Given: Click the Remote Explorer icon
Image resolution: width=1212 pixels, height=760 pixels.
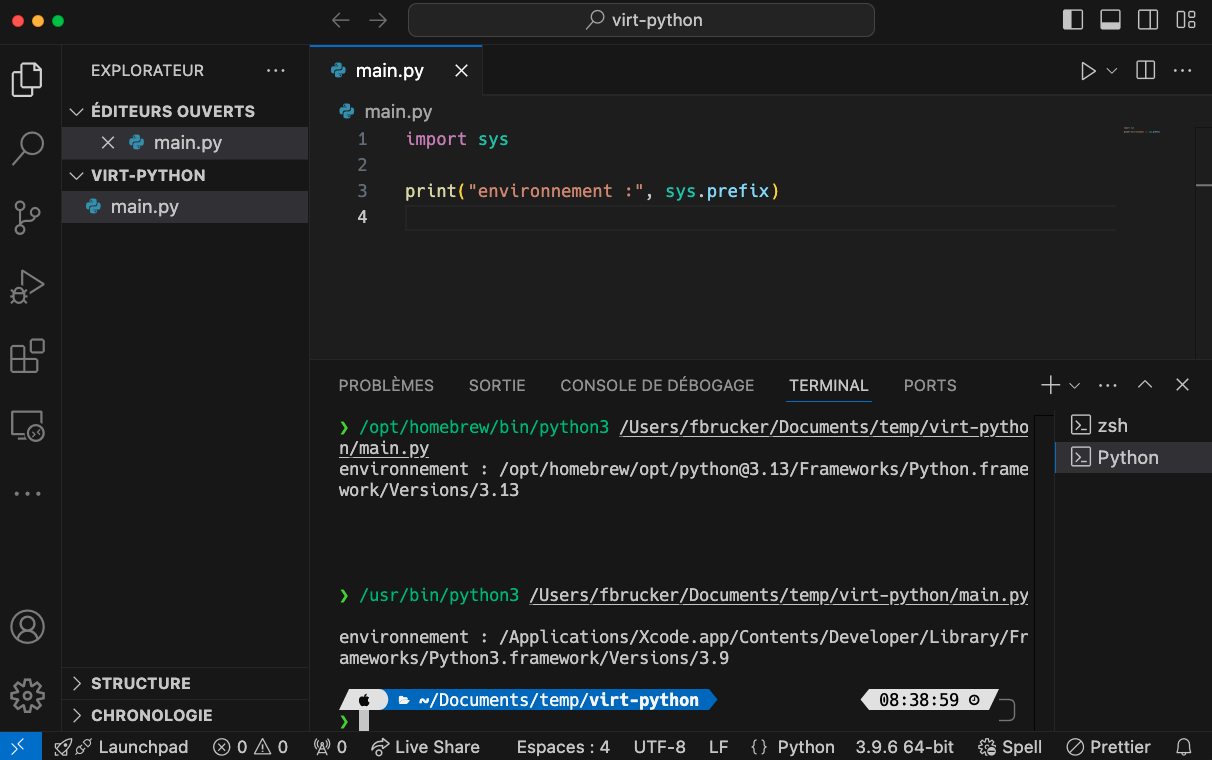Looking at the screenshot, I should pyautogui.click(x=27, y=426).
